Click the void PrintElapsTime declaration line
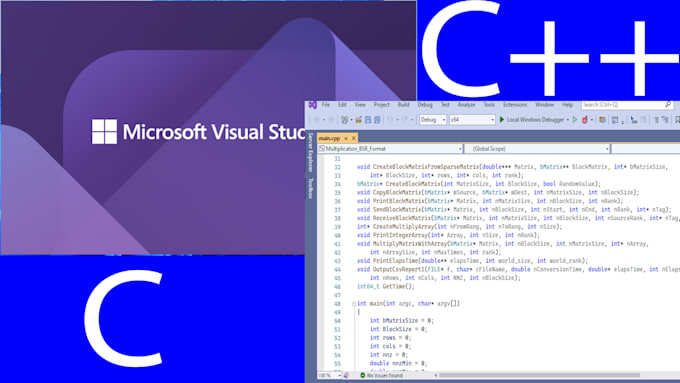Screen dimensions: 680x383 472,261
